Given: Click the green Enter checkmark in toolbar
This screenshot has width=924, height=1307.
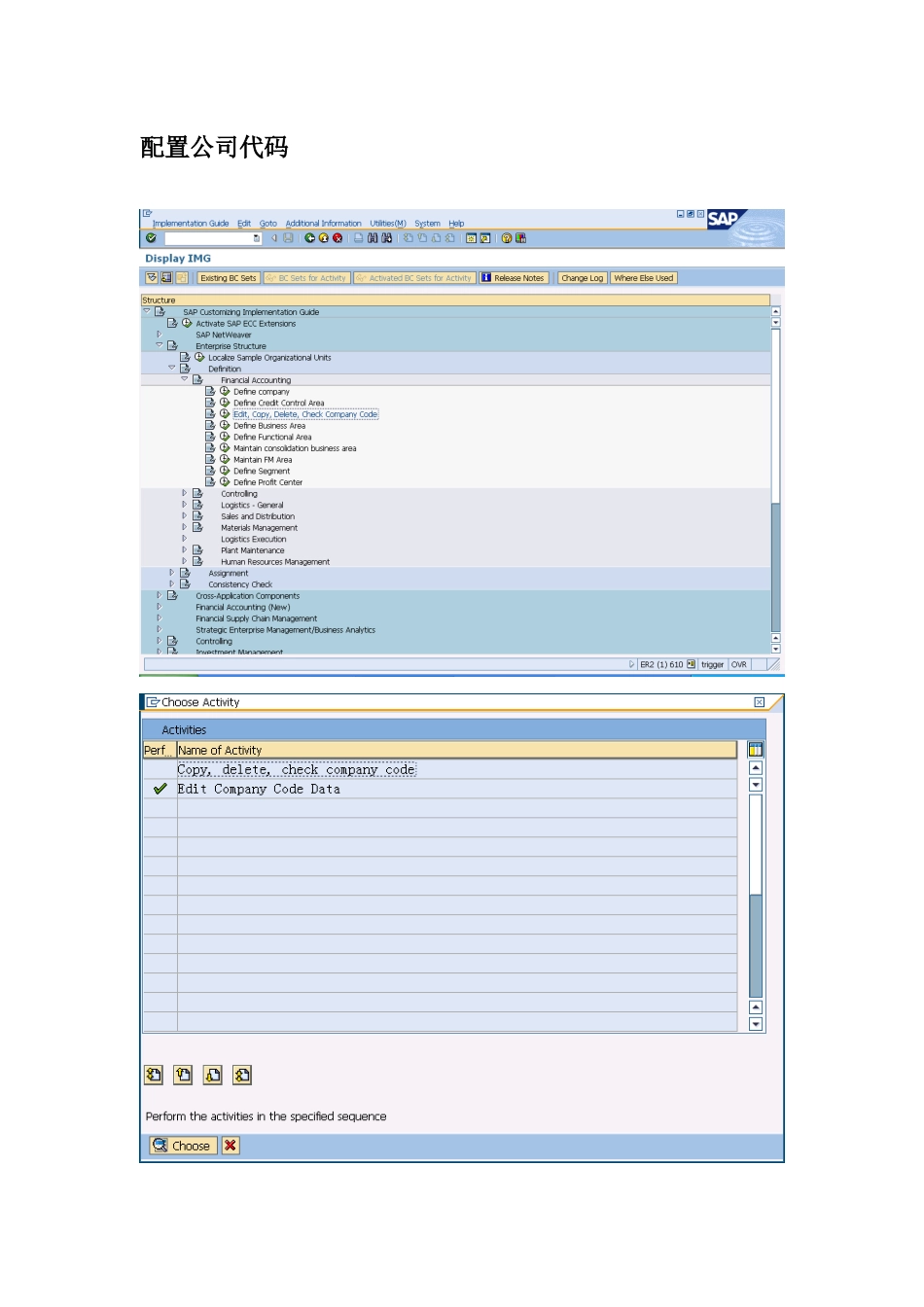Looking at the screenshot, I should coord(151,237).
